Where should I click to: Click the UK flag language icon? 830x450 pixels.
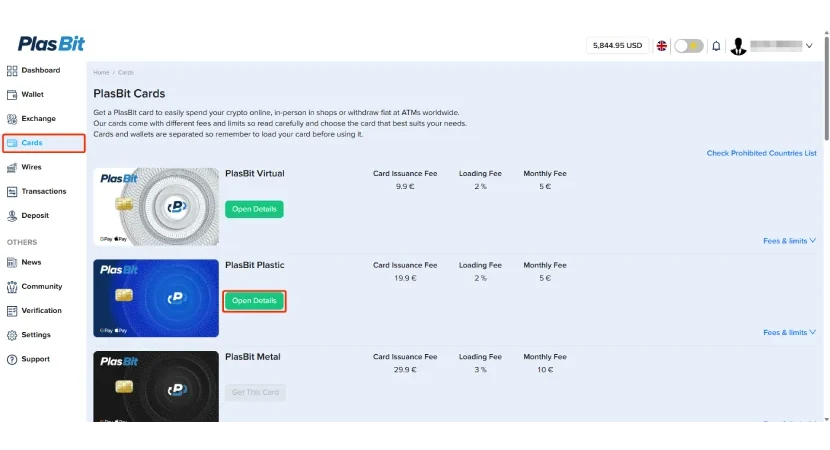pos(662,46)
